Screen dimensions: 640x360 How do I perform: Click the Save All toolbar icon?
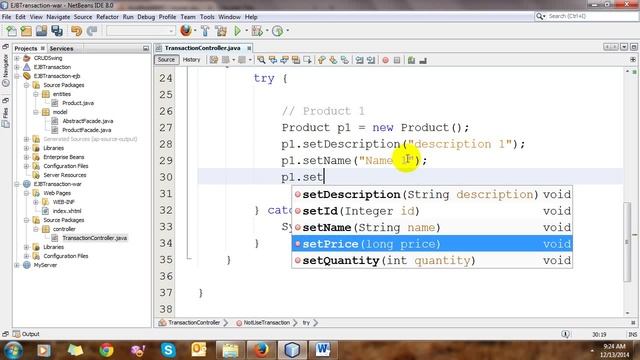57,31
